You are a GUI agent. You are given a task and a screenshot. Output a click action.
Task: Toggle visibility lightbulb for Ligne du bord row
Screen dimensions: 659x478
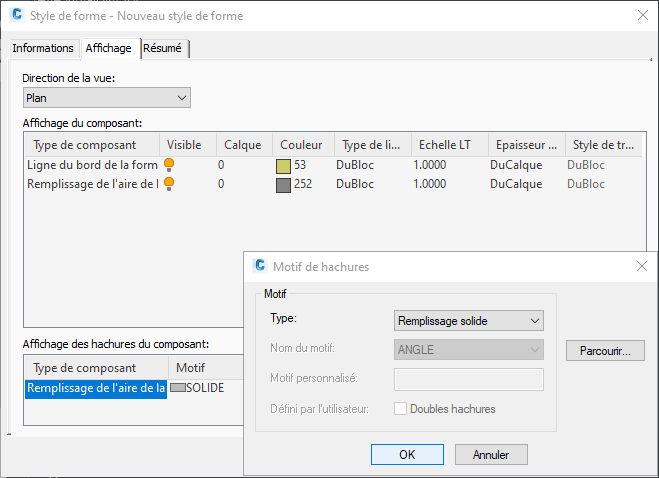[170, 165]
